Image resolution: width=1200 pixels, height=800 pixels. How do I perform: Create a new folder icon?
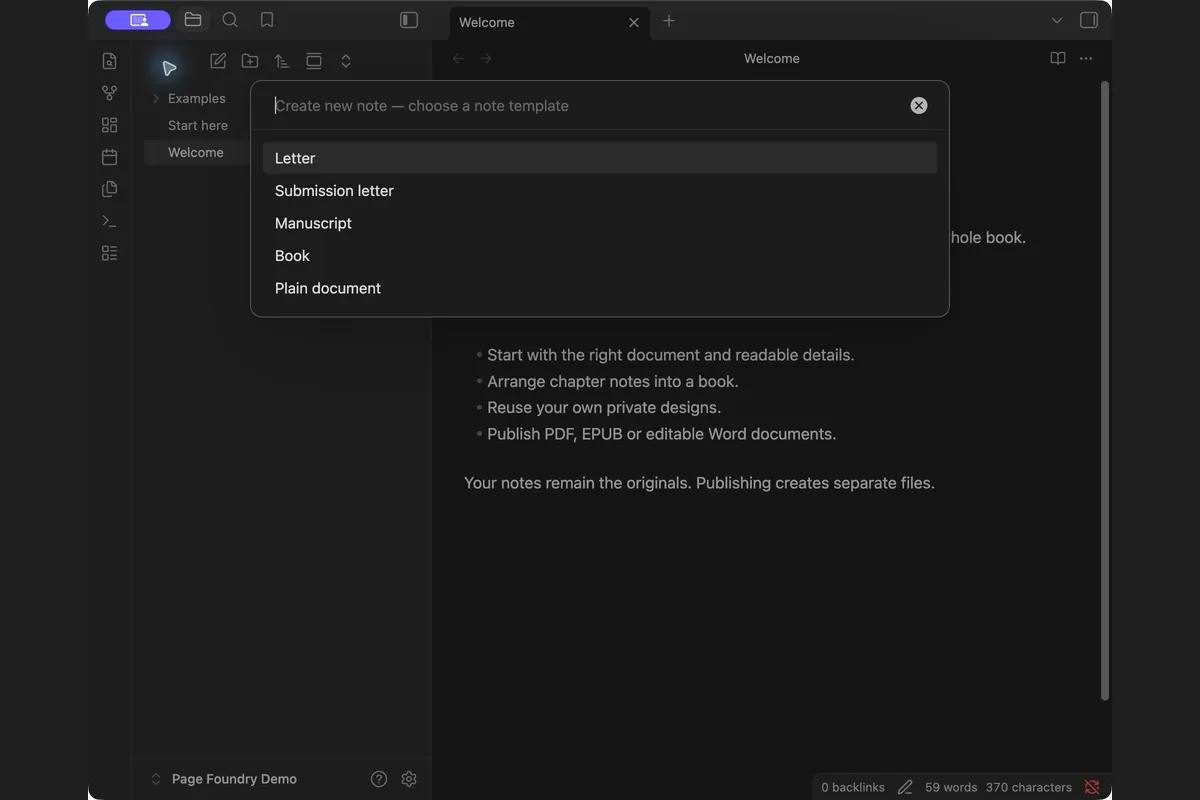coord(250,61)
